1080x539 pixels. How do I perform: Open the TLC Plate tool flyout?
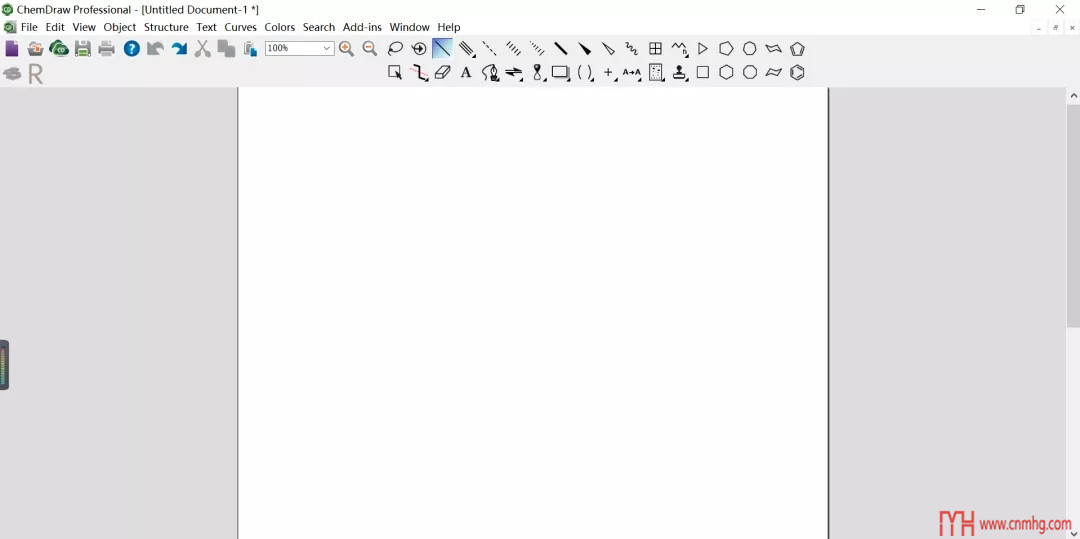656,72
